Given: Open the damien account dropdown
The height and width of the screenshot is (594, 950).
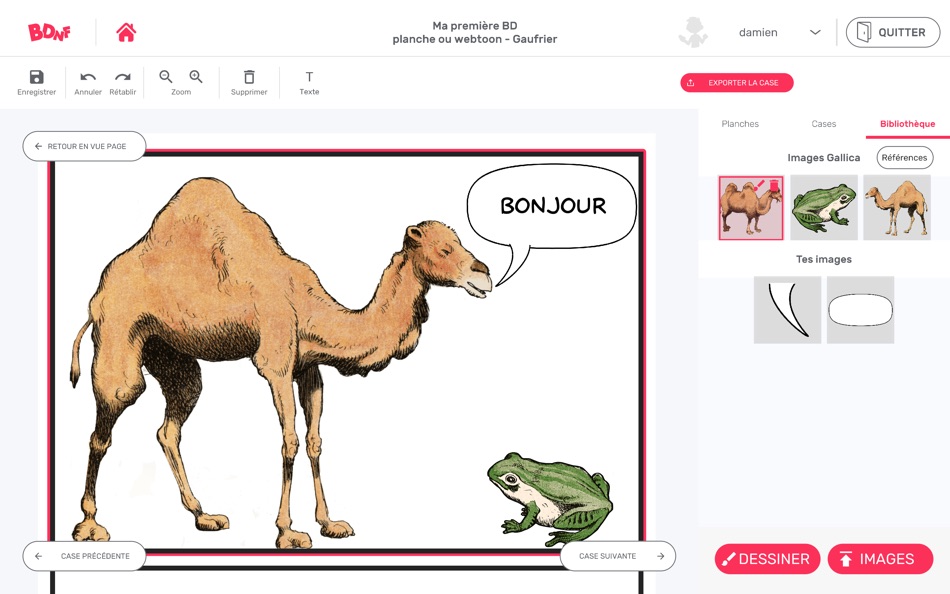Looking at the screenshot, I should (815, 32).
